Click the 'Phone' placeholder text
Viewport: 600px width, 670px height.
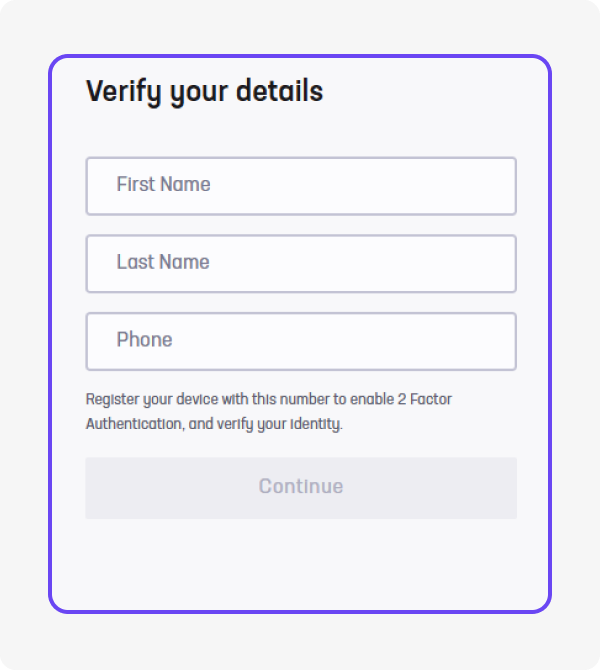(x=144, y=340)
